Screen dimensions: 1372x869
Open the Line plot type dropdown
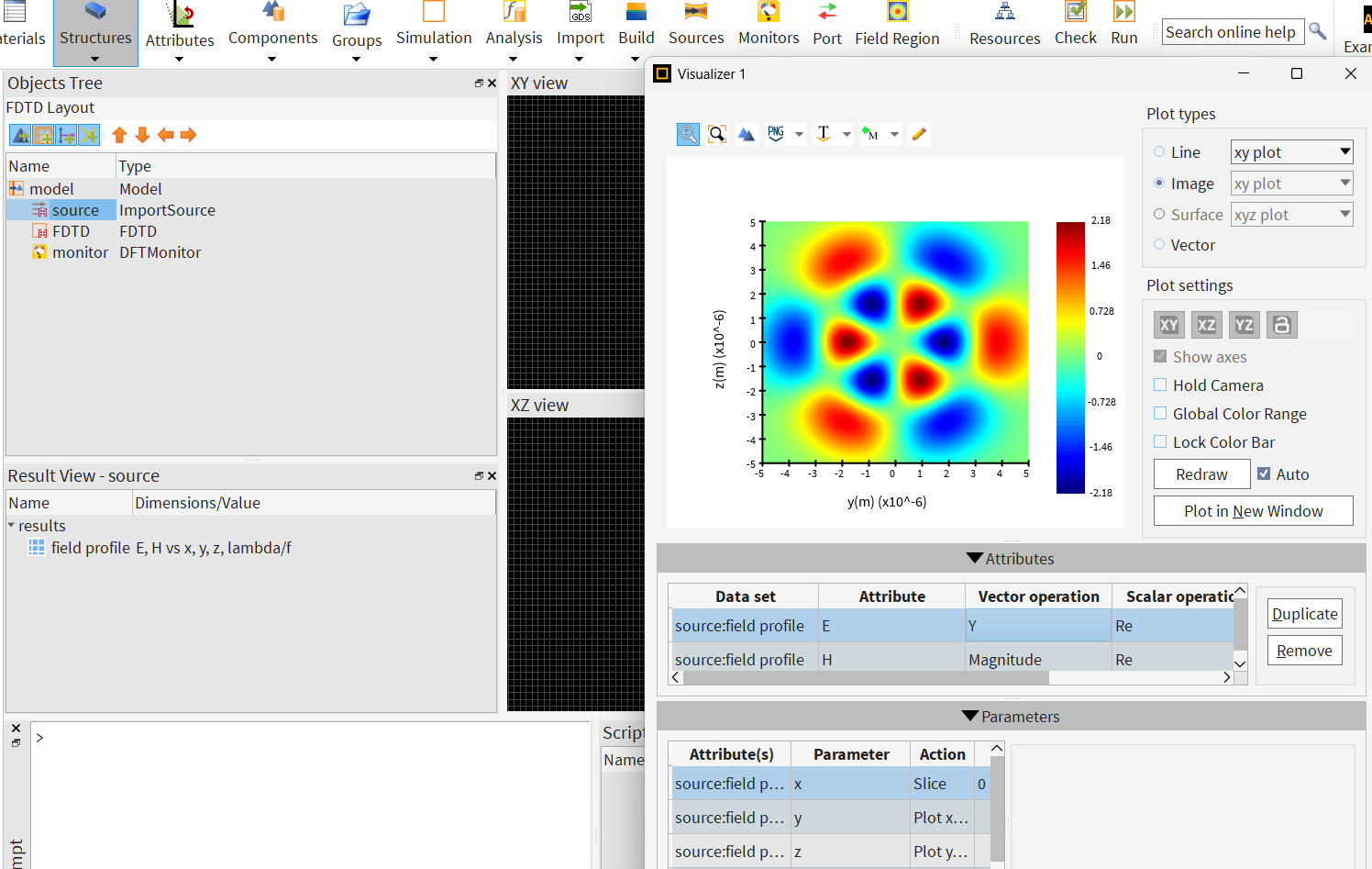coord(1291,151)
